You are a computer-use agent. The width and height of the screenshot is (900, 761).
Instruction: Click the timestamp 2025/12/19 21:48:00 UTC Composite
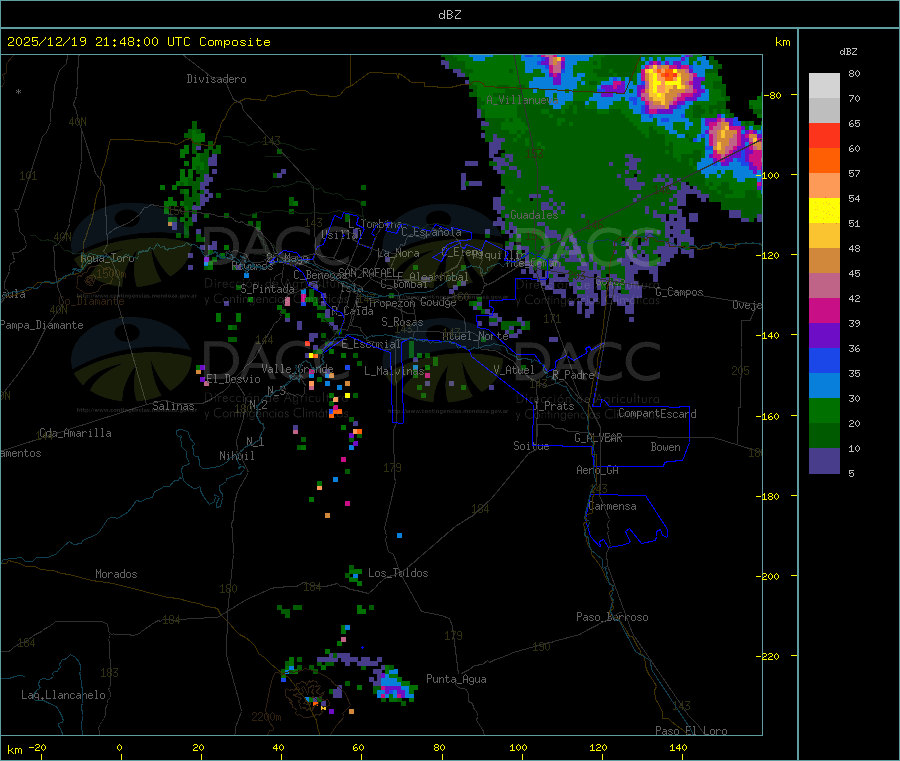coord(138,42)
